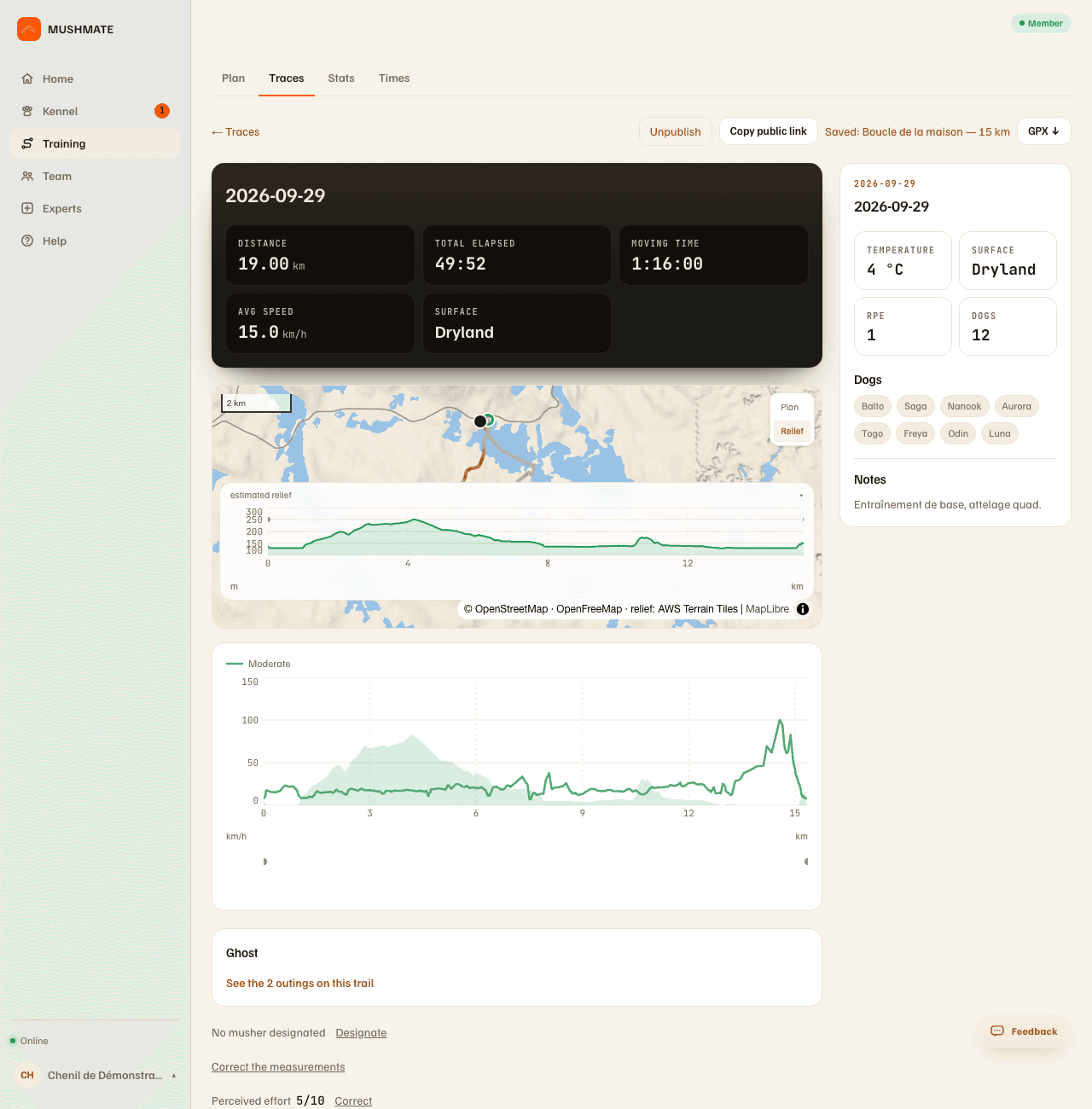The width and height of the screenshot is (1092, 1109).
Task: Click the CH kennel avatar
Action: (27, 1075)
